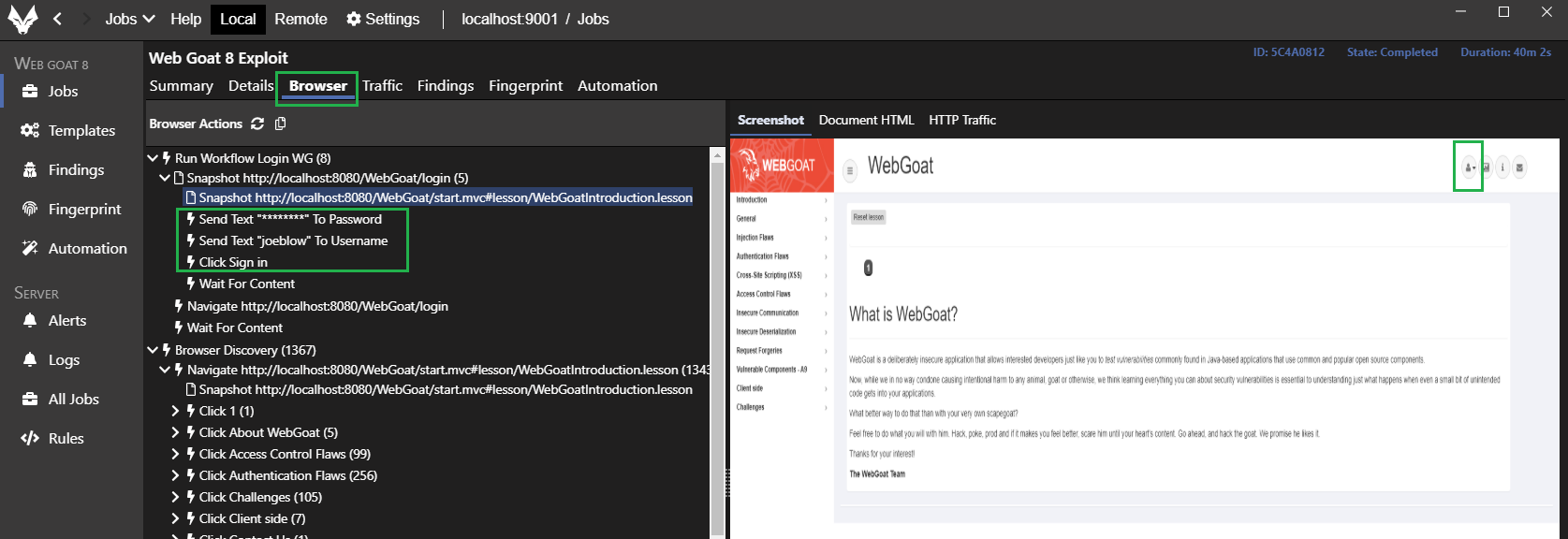The image size is (1568, 539).
Task: Open the Help menu
Action: coord(185,19)
